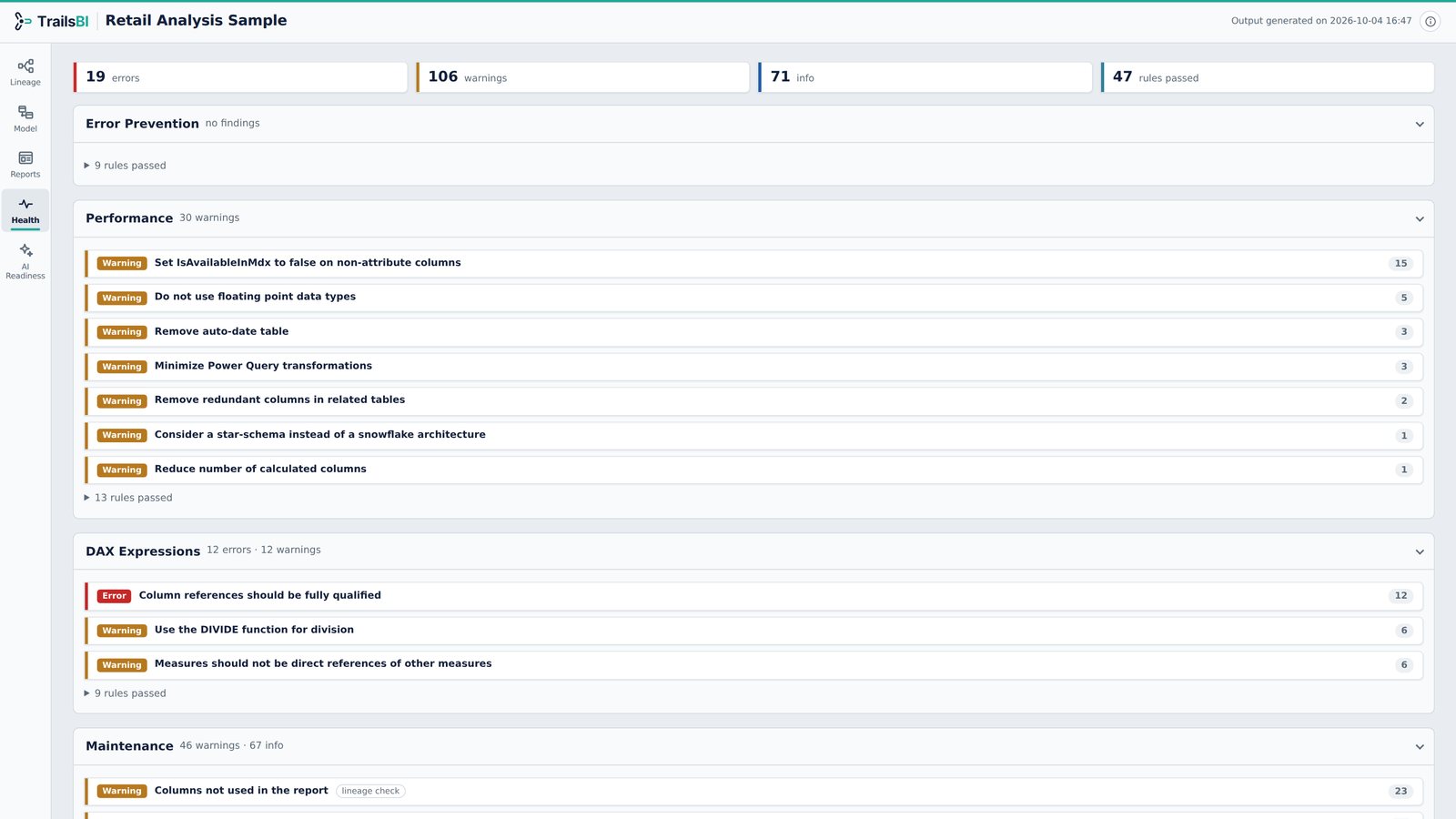Click the Error Prevention section heading
1456x819 pixels.
click(142, 124)
